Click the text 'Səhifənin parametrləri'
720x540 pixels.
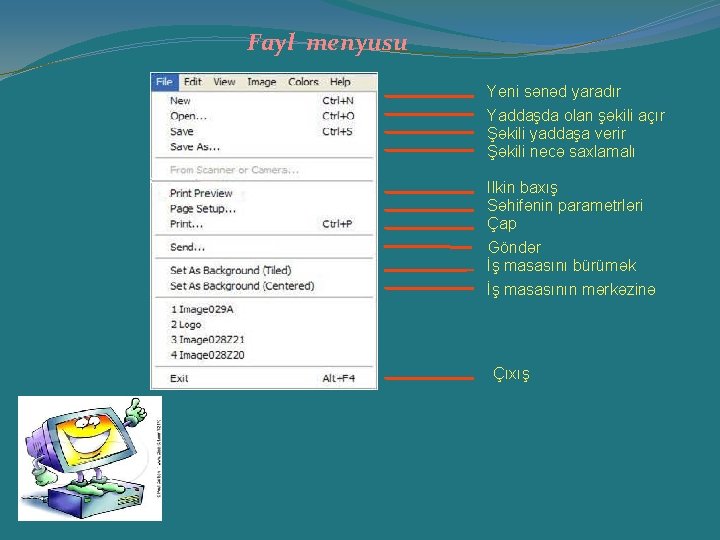[564, 205]
